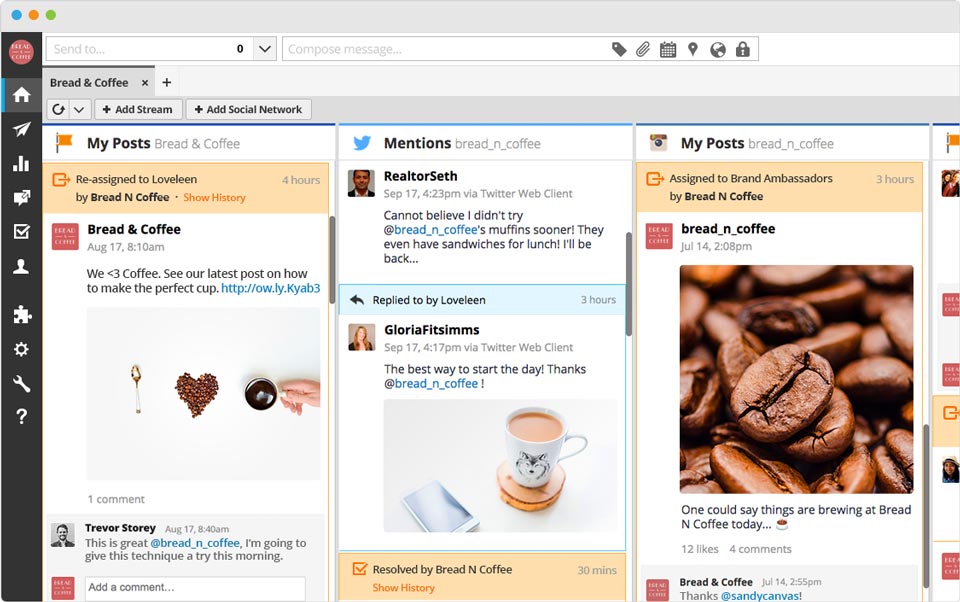Toggle the privacy lock icon
Viewport: 960px width, 602px height.
[x=742, y=49]
